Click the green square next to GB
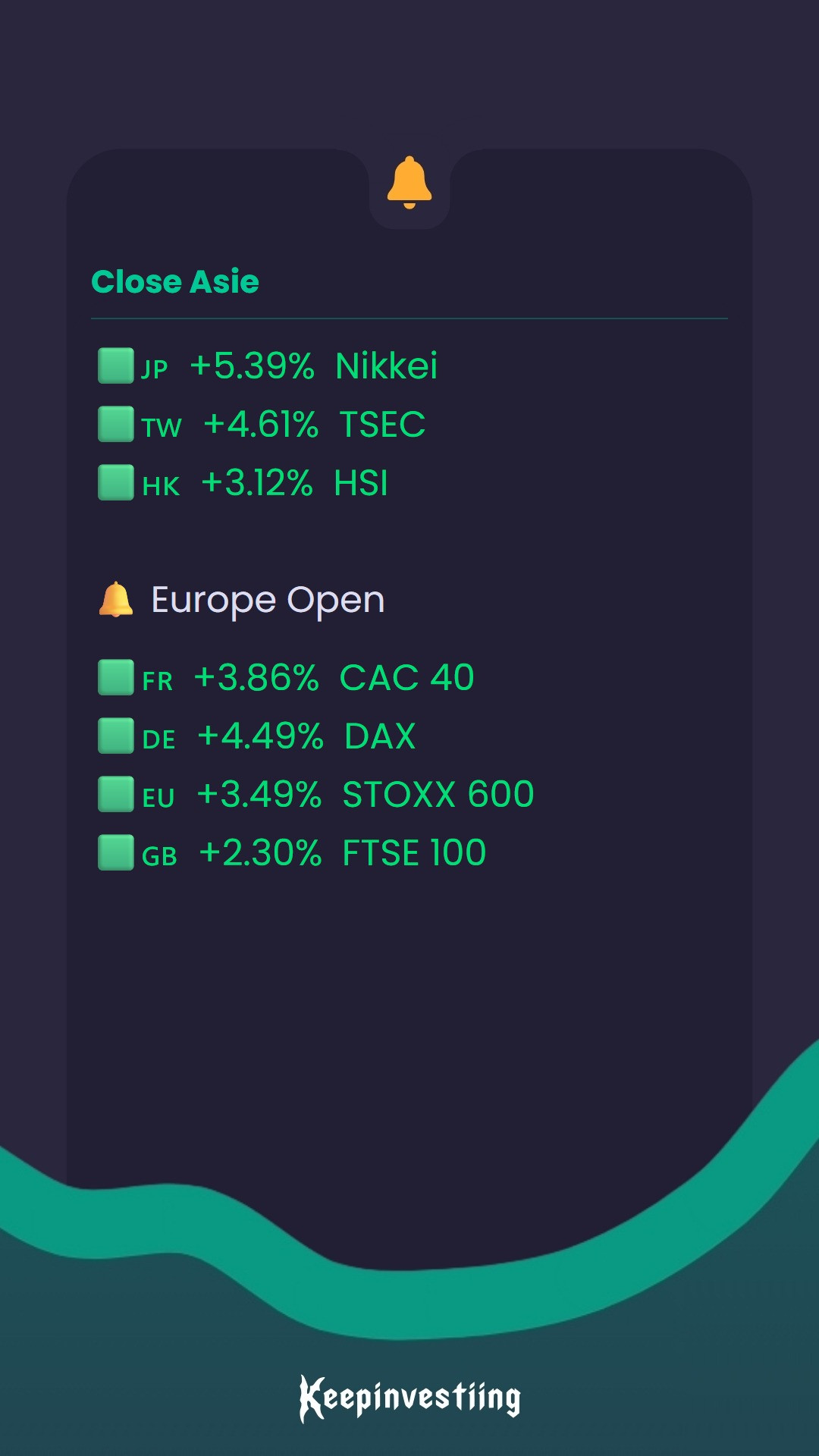The height and width of the screenshot is (1456, 819). point(116,852)
